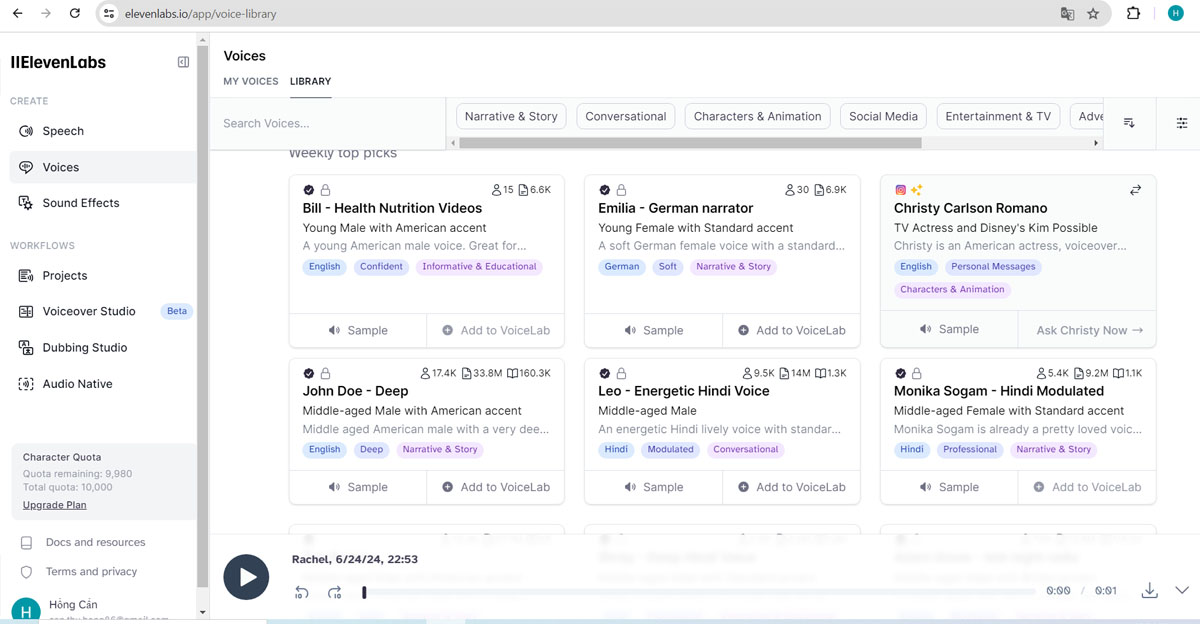Open the sort voices icon
Screen dimensions: 1200x624
[1129, 122]
